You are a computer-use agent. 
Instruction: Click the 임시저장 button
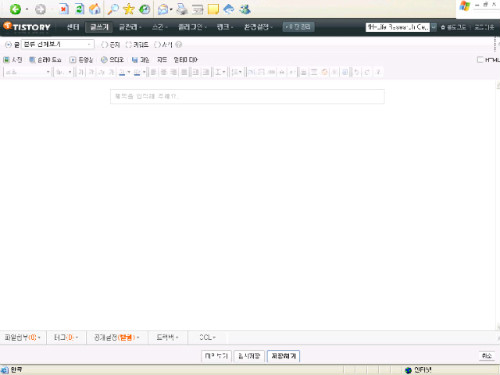point(249,356)
